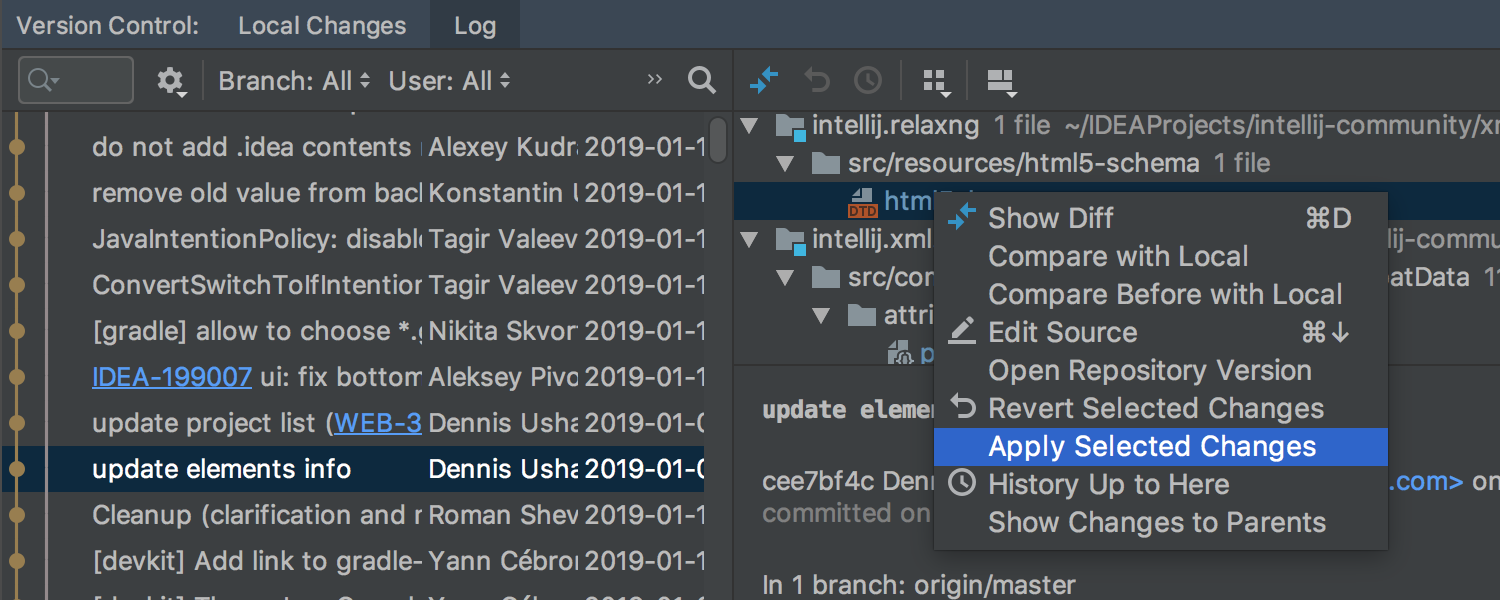Choose Apply Selected Changes

click(1160, 446)
